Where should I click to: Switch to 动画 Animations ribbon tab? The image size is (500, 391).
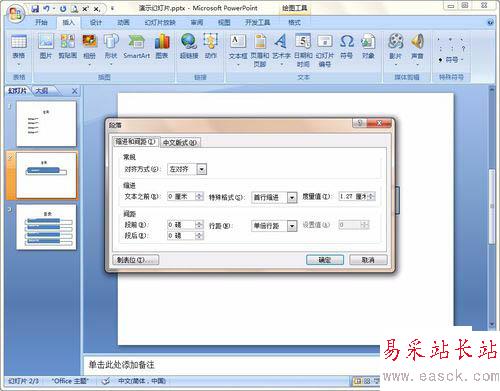pos(123,22)
